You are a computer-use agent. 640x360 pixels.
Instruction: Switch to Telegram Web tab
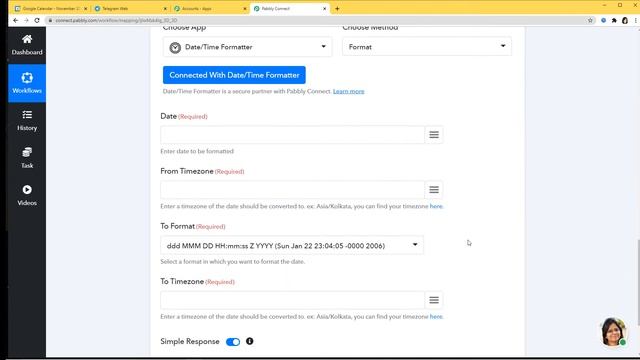(x=130, y=9)
